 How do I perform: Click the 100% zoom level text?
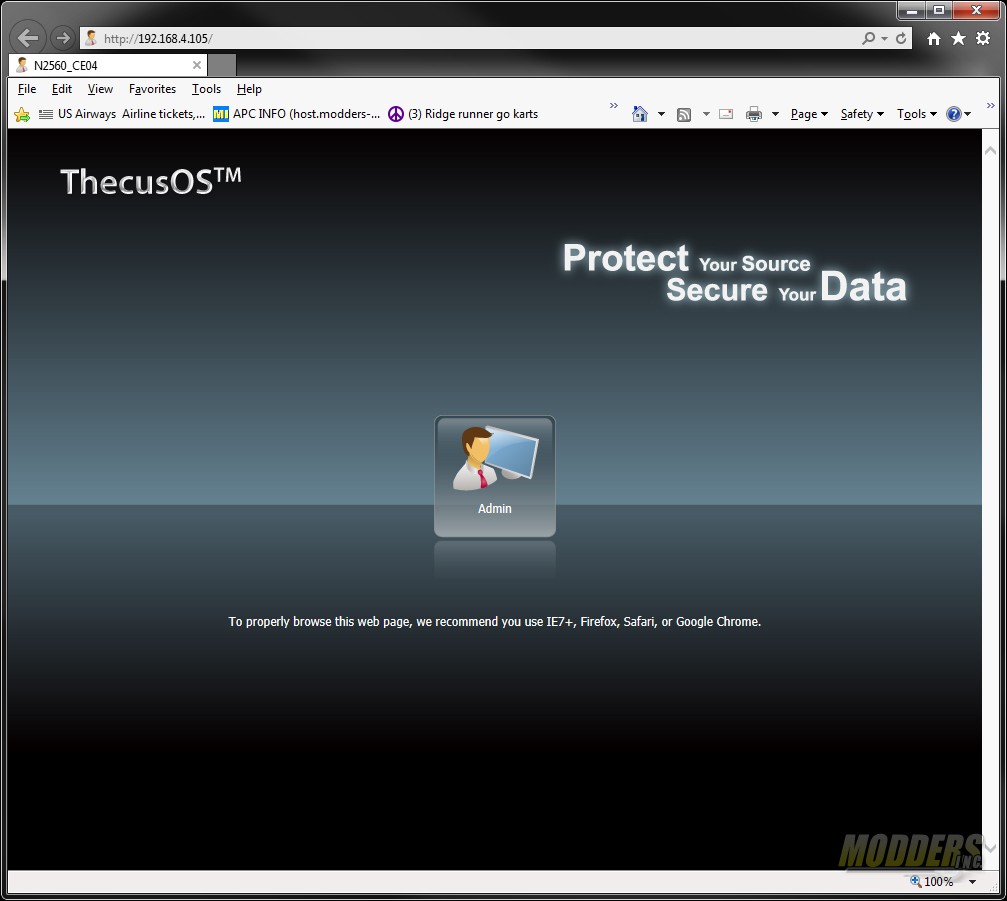coord(938,881)
